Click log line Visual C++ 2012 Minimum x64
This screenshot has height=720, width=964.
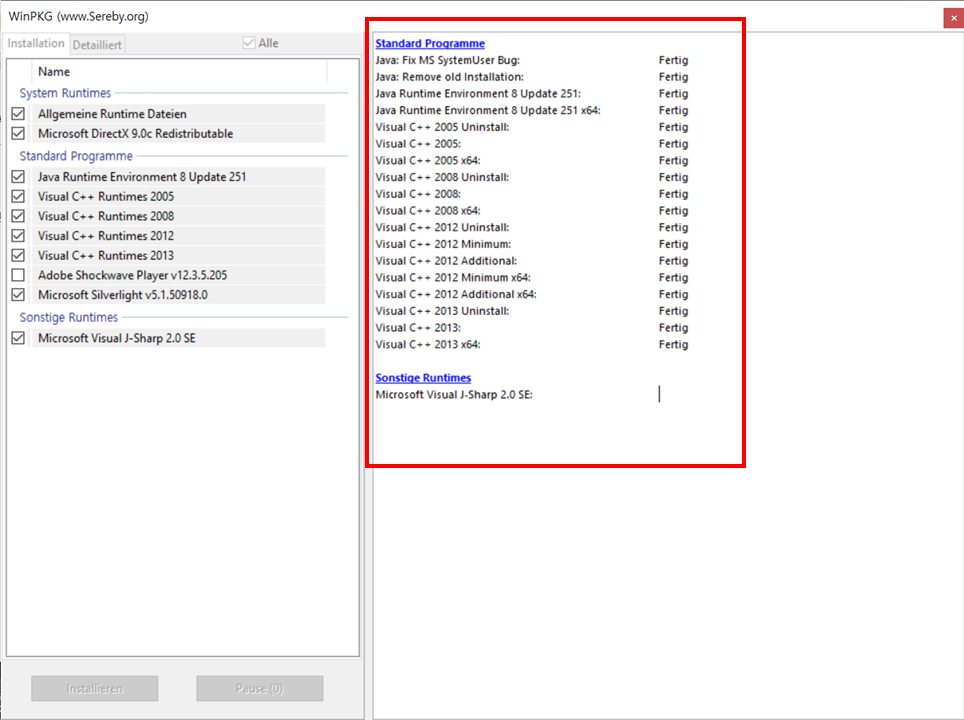pos(452,277)
